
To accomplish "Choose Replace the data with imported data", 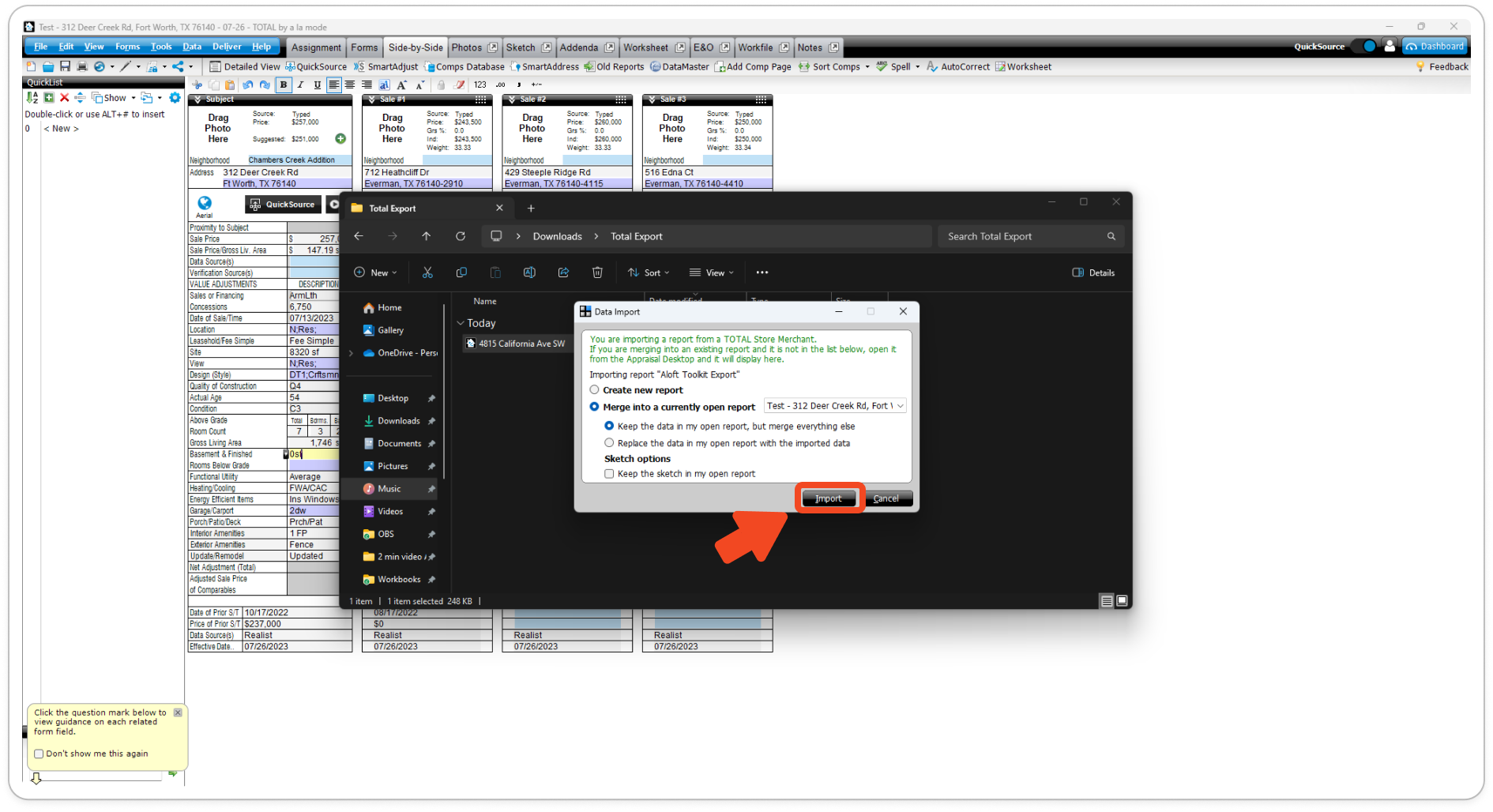I will point(609,444).
